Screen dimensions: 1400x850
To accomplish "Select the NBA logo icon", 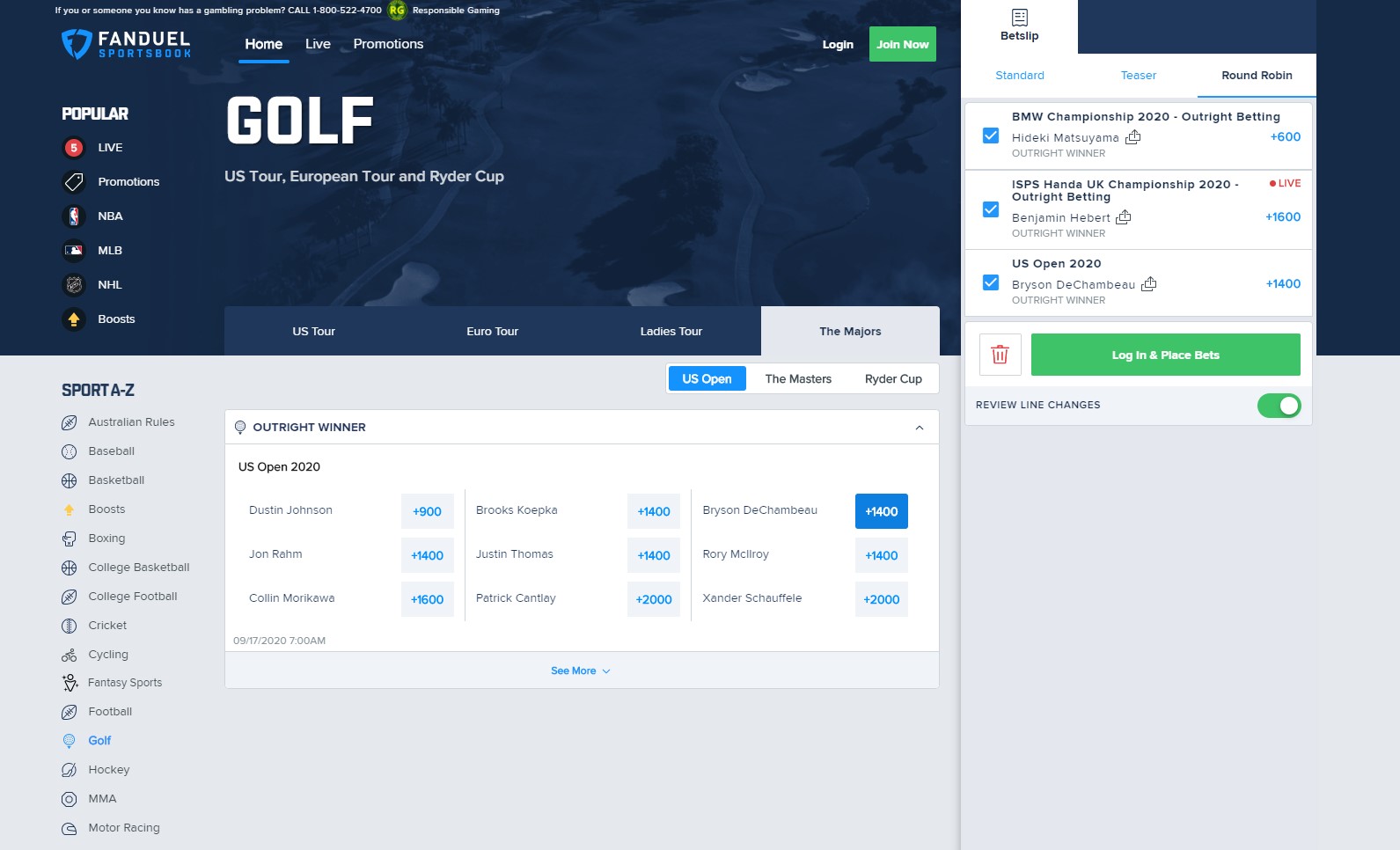I will (74, 216).
